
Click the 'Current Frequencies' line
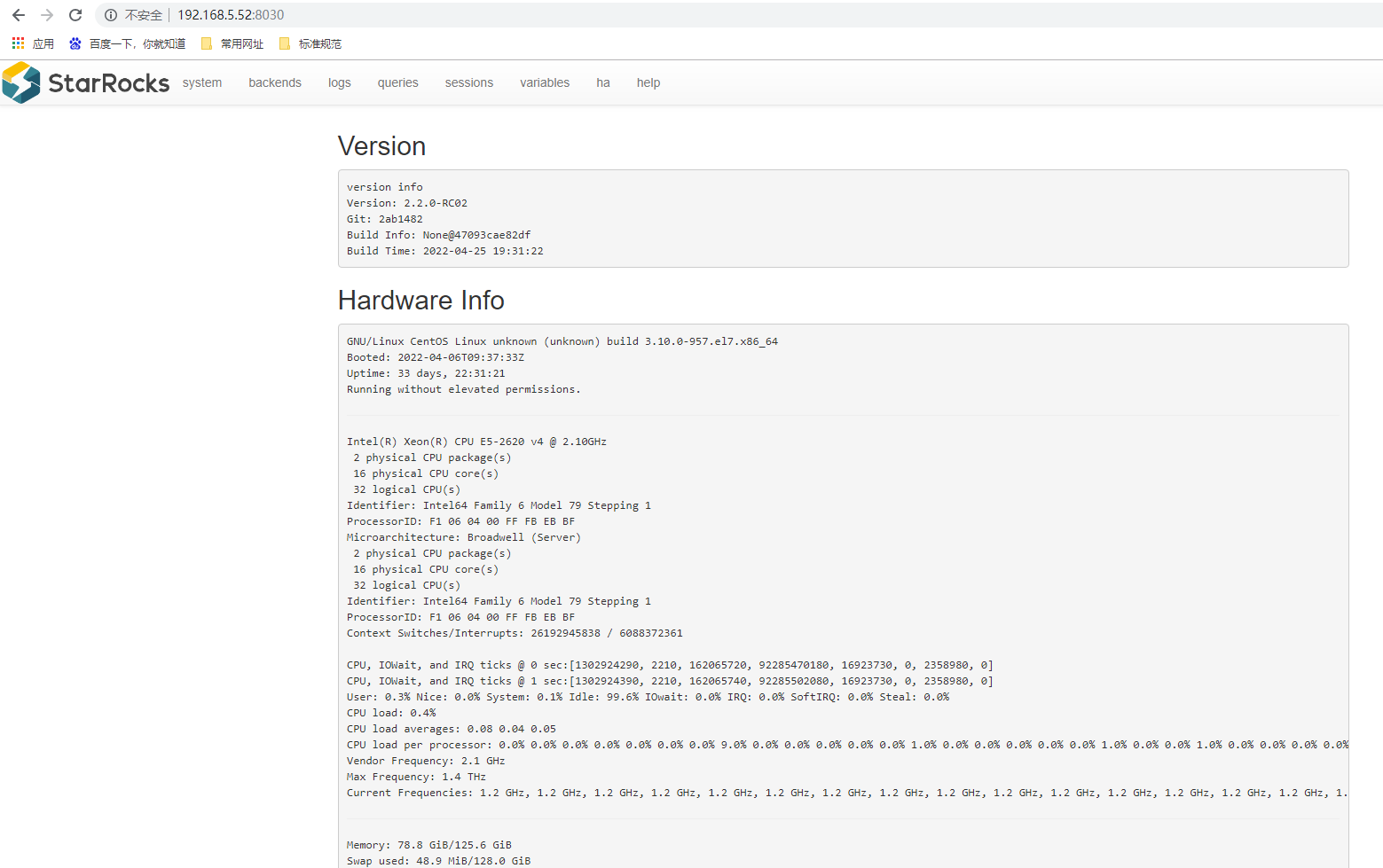pyautogui.click(x=847, y=793)
